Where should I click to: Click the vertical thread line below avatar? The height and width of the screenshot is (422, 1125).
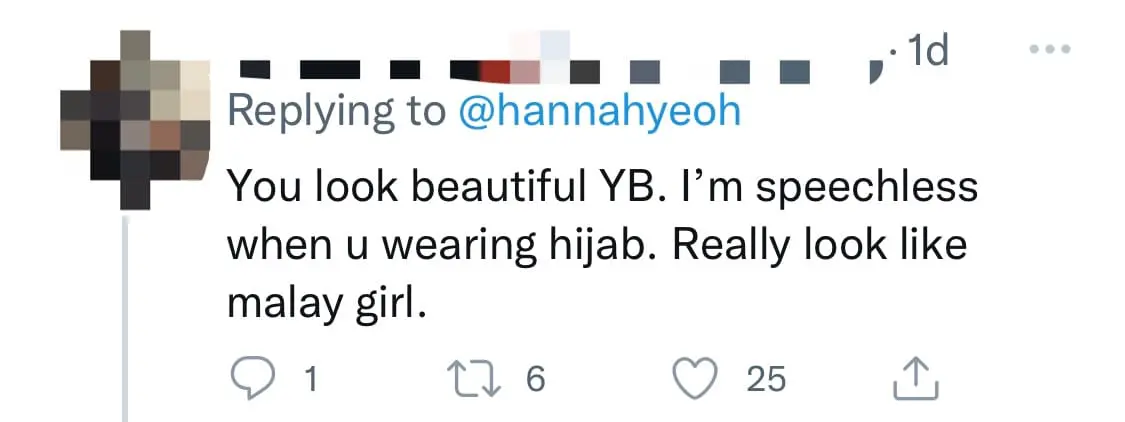click(125, 320)
